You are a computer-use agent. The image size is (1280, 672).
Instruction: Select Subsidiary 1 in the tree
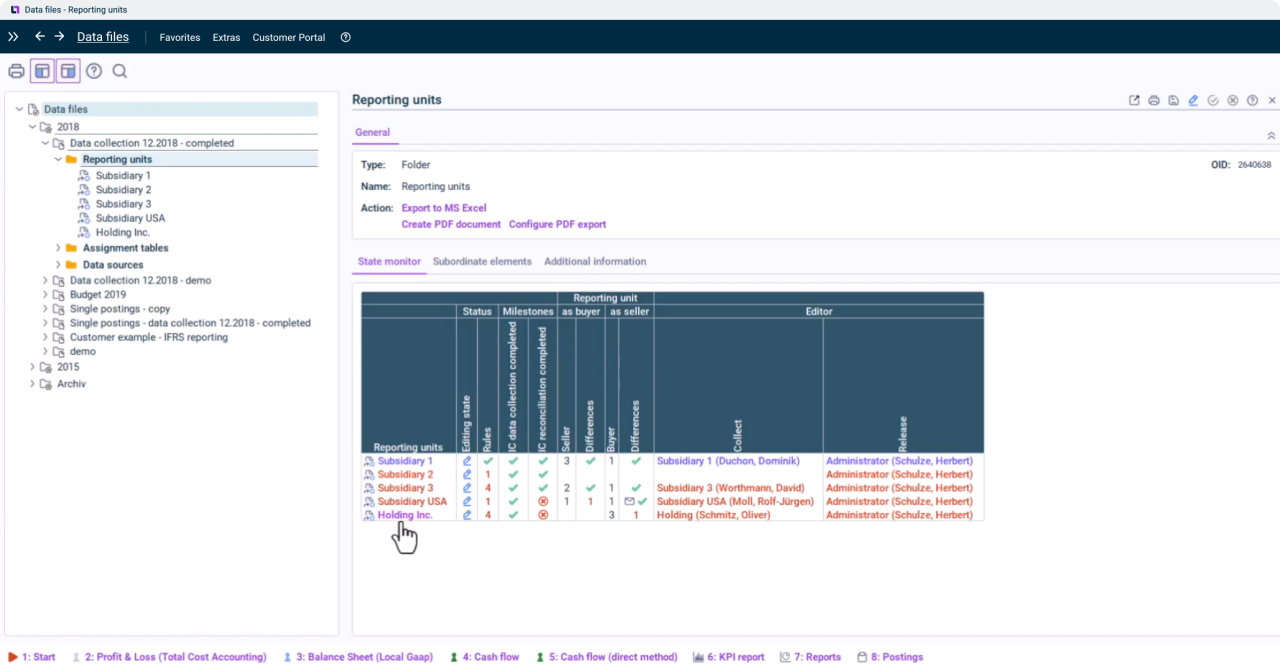pos(123,175)
